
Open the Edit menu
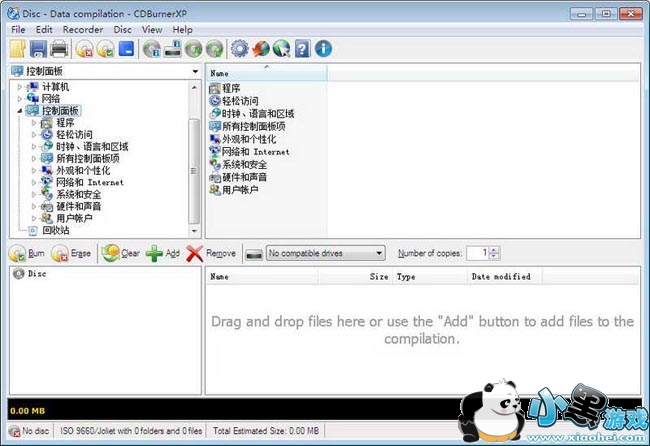pos(44,29)
